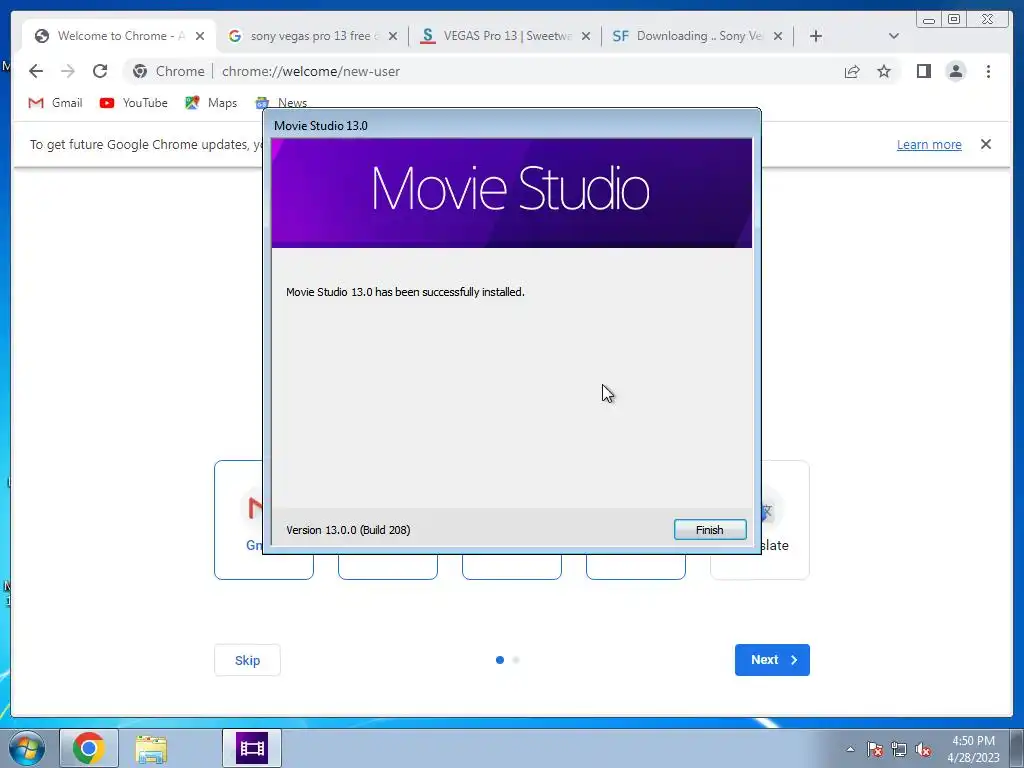Screen dimensions: 1024x768
Task: Click Movie Studio installer taskbar icon
Action: click(252, 748)
